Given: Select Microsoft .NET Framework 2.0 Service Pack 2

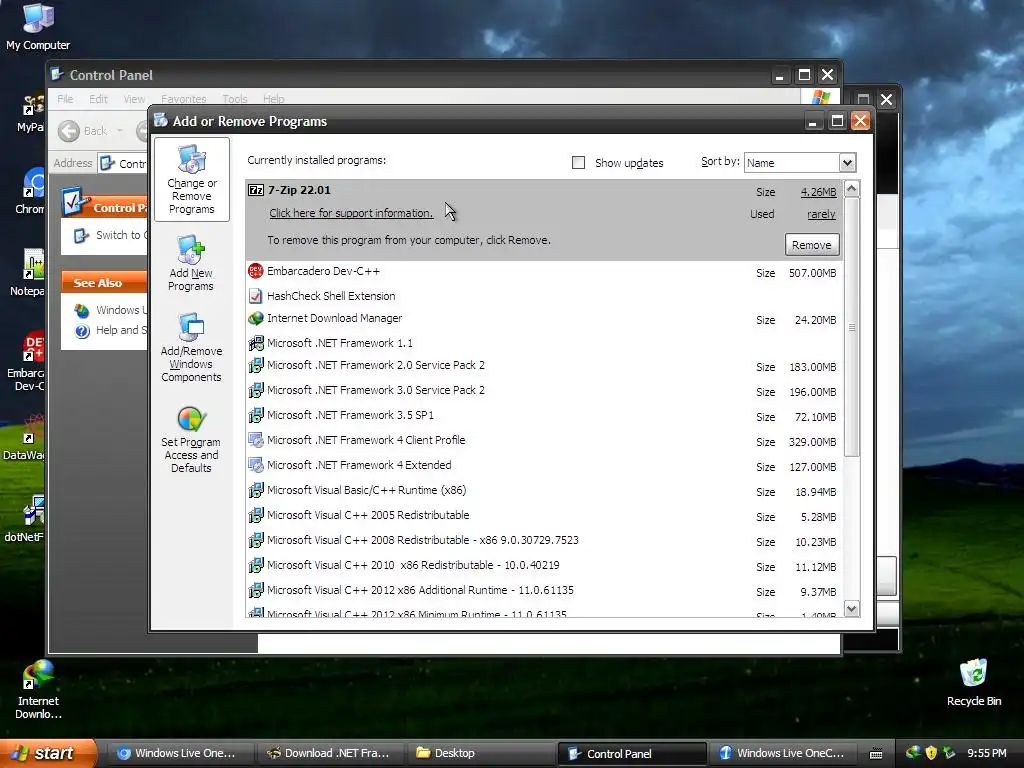Looking at the screenshot, I should (x=544, y=366).
